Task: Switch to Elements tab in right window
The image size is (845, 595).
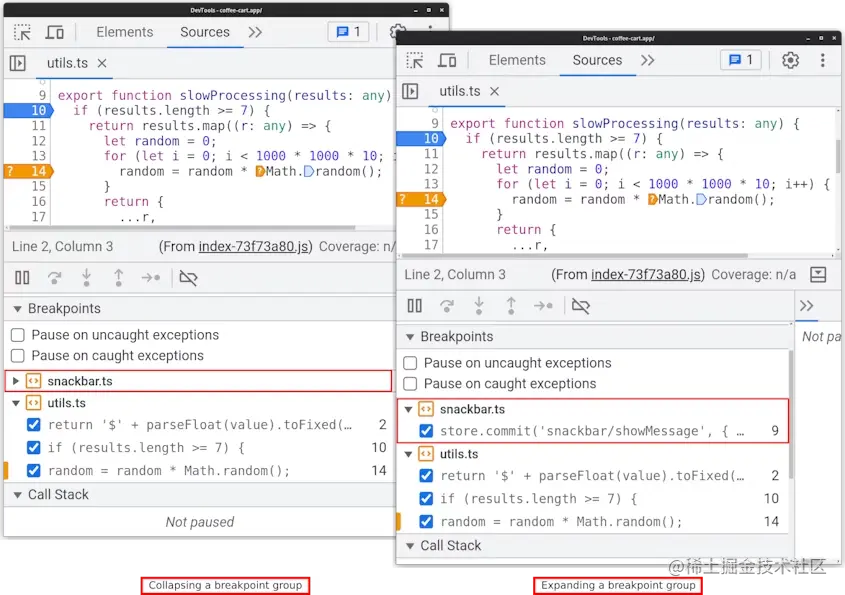Action: pos(517,60)
